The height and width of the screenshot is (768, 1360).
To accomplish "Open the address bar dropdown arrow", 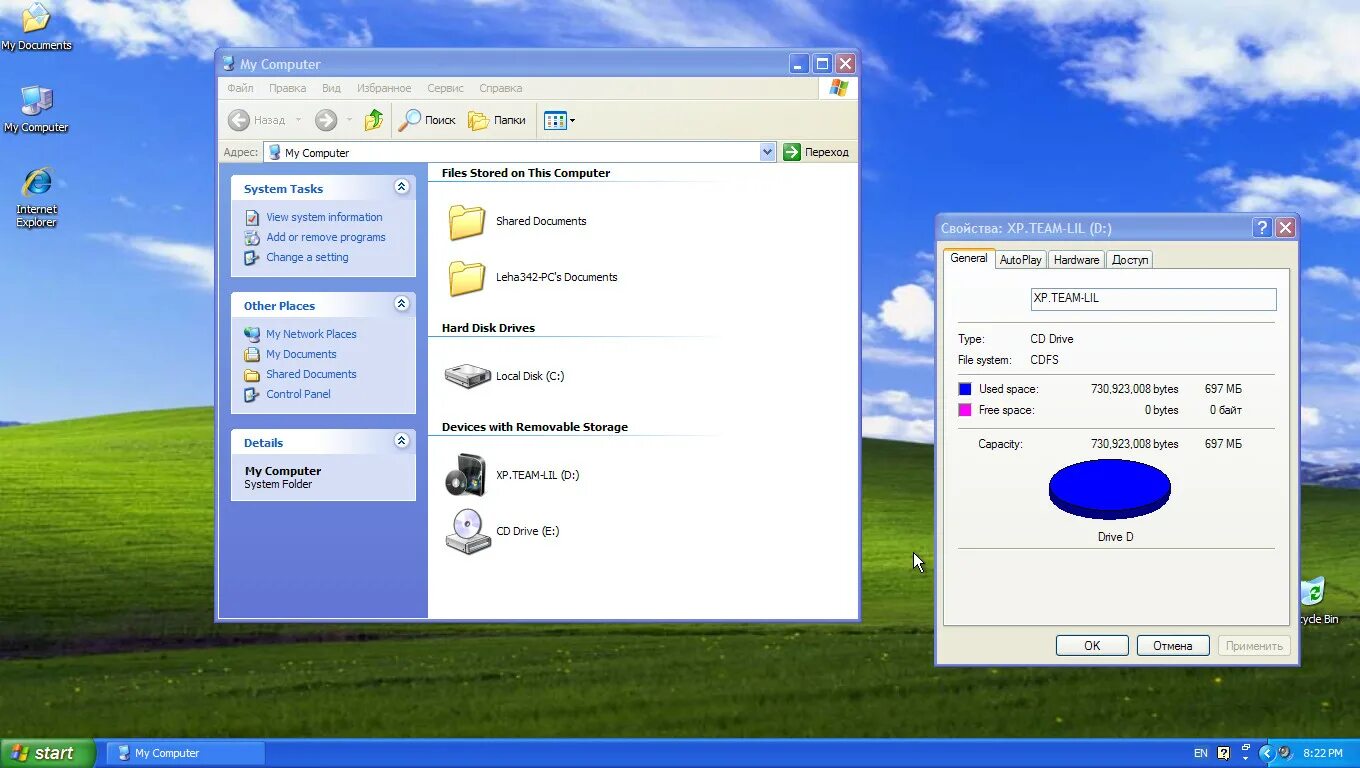I will pyautogui.click(x=767, y=152).
